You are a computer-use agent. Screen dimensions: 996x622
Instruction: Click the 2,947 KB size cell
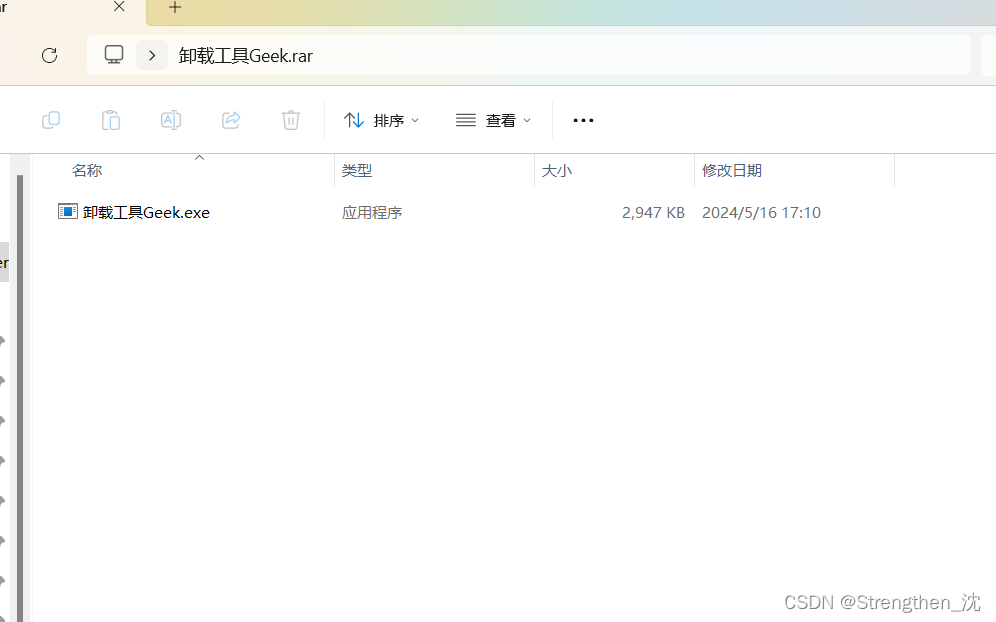coord(653,212)
